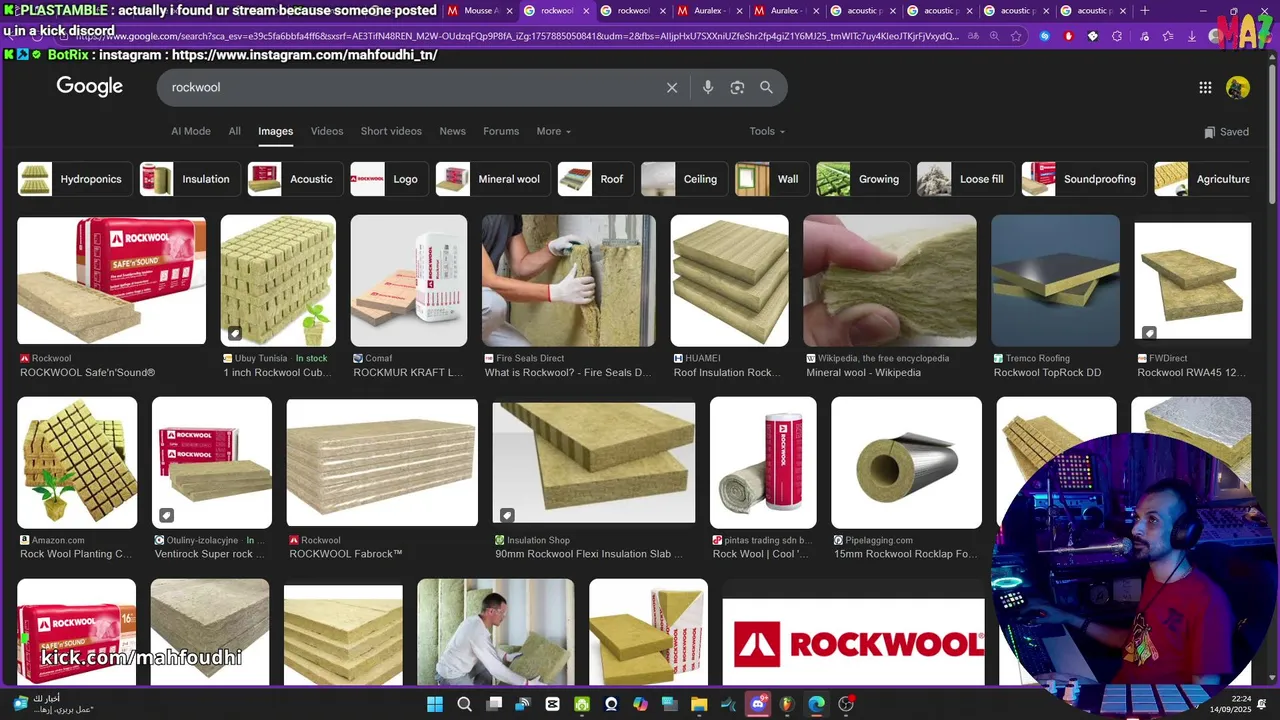Open the Google account avatar
The width and height of the screenshot is (1280, 720).
pos(1238,88)
